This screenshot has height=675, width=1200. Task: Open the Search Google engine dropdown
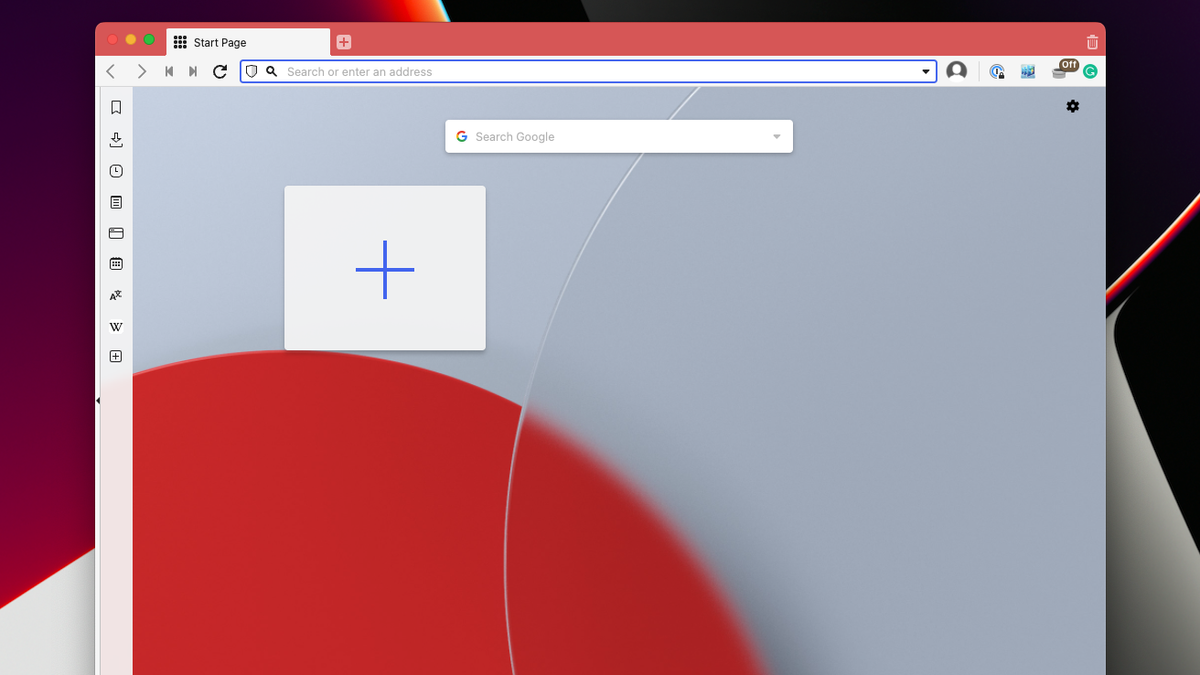tap(776, 136)
